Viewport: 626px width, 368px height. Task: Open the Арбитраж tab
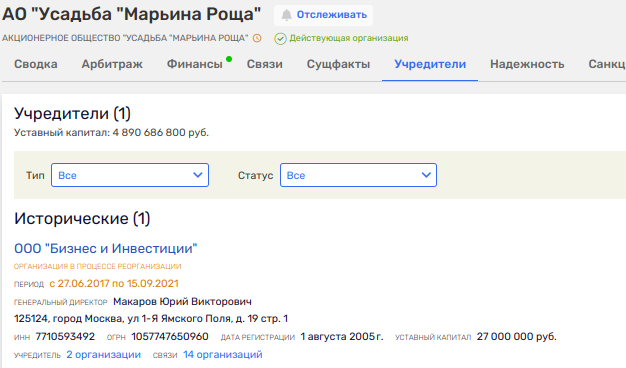click(x=112, y=64)
